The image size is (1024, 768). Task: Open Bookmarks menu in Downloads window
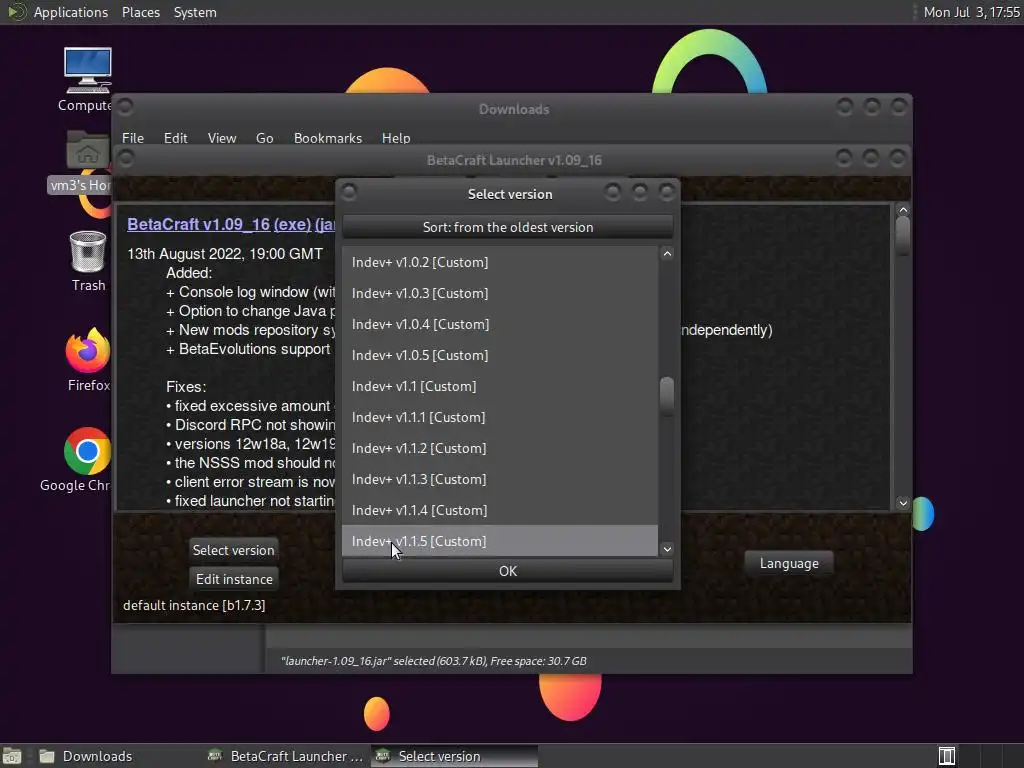pyautogui.click(x=328, y=138)
